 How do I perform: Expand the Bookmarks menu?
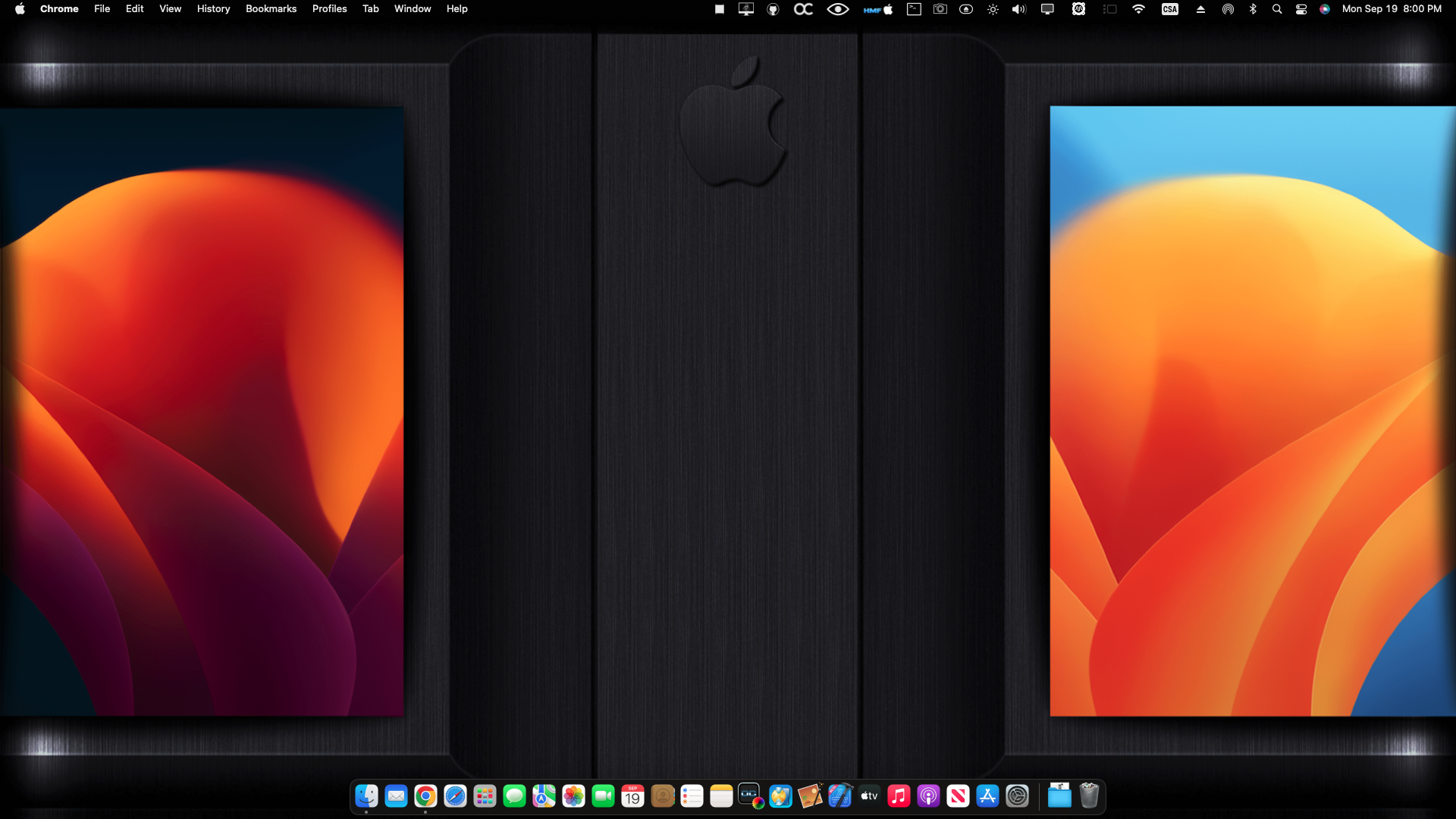tap(271, 9)
